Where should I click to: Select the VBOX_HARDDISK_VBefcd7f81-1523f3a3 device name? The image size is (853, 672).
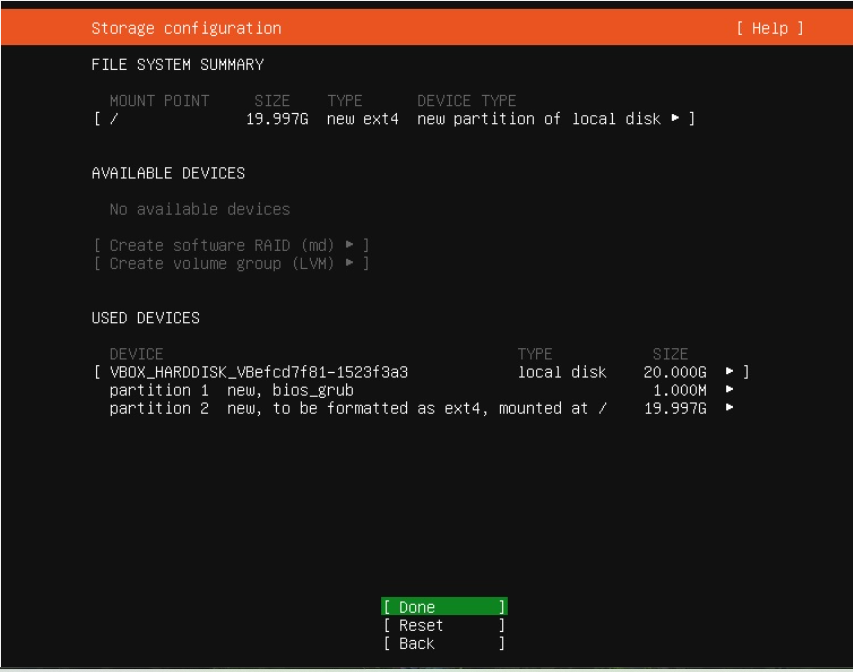(259, 372)
